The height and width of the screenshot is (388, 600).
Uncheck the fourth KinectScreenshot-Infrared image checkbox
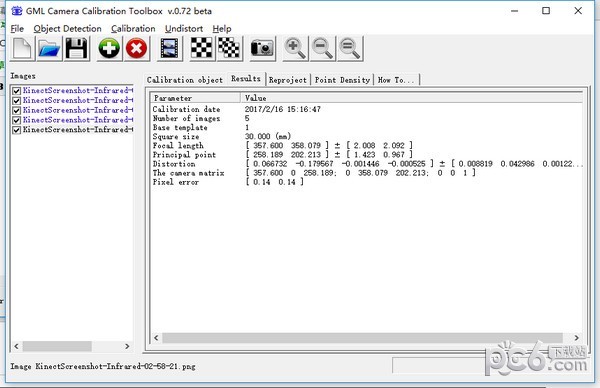click(x=16, y=120)
